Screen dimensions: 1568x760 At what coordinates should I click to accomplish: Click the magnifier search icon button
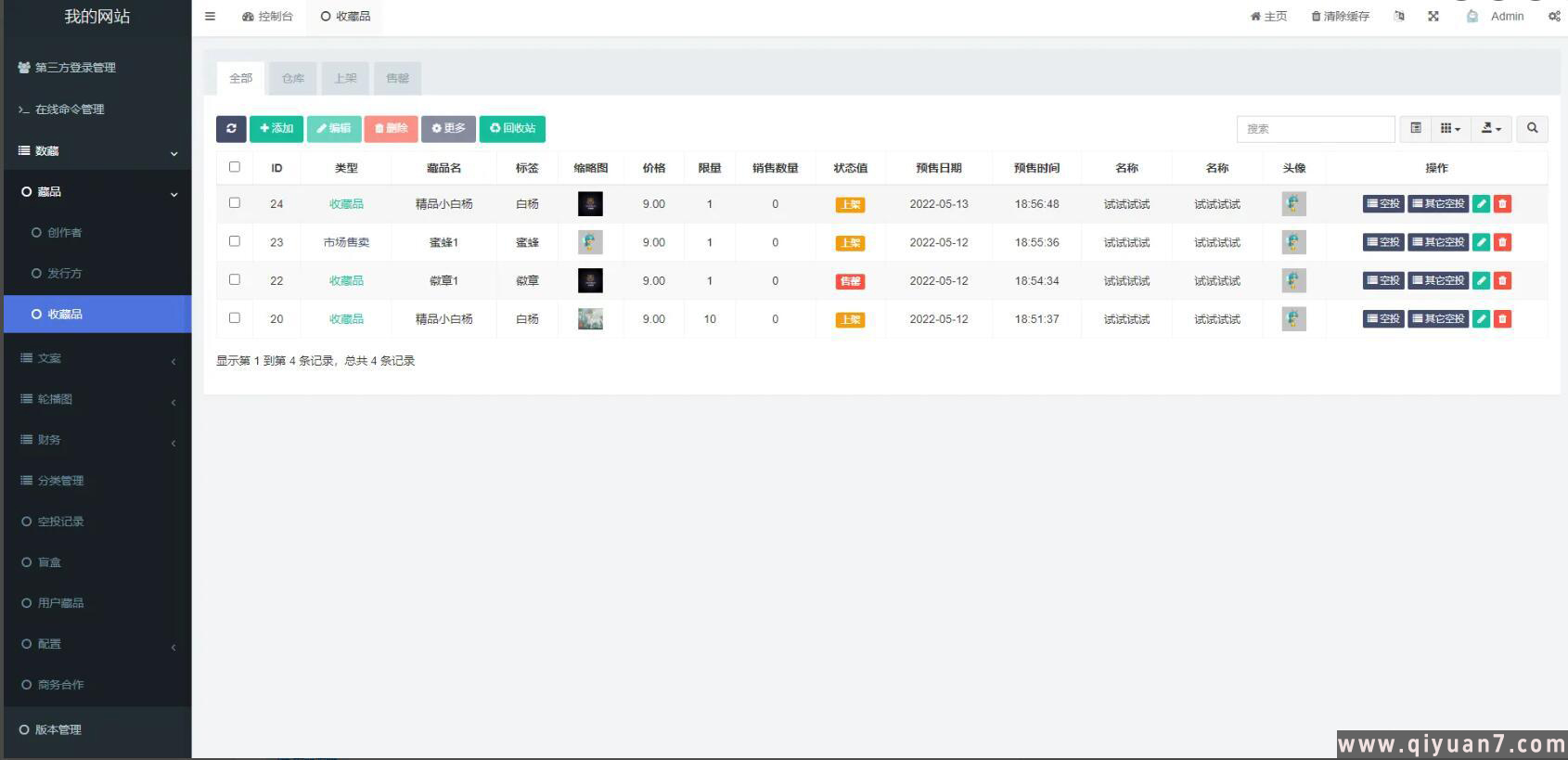click(x=1532, y=129)
